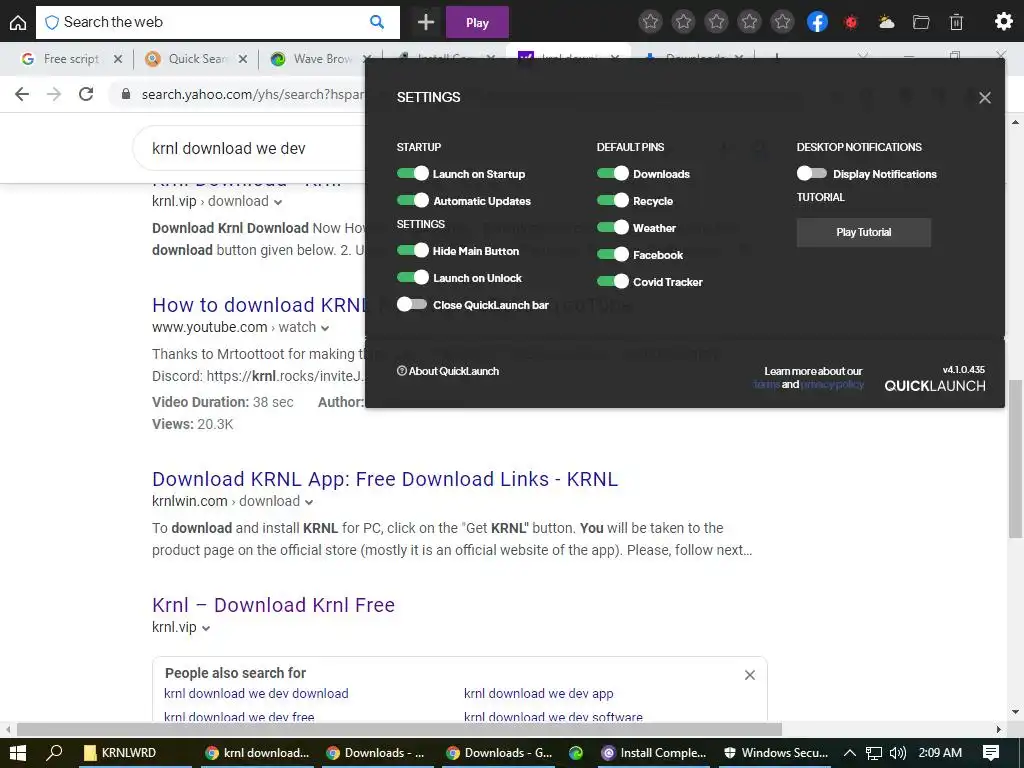Go back in the browser
1024x768 pixels.
[x=22, y=94]
